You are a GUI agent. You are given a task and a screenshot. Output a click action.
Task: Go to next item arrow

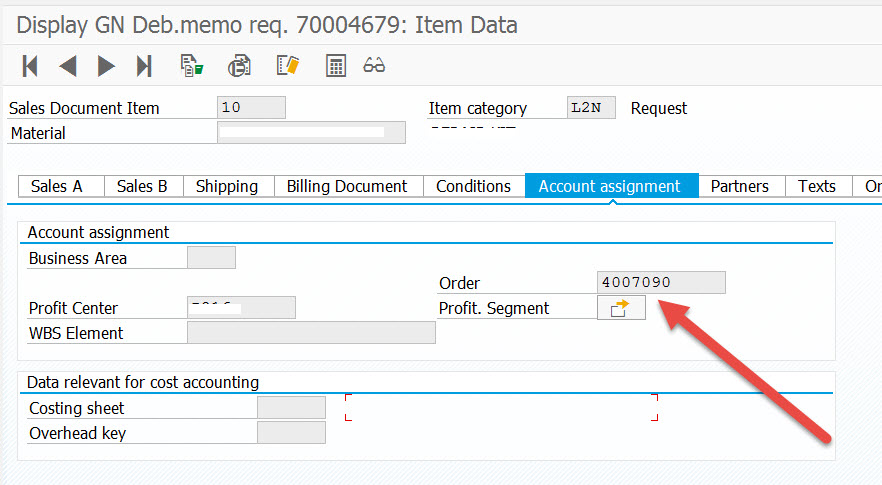click(106, 66)
